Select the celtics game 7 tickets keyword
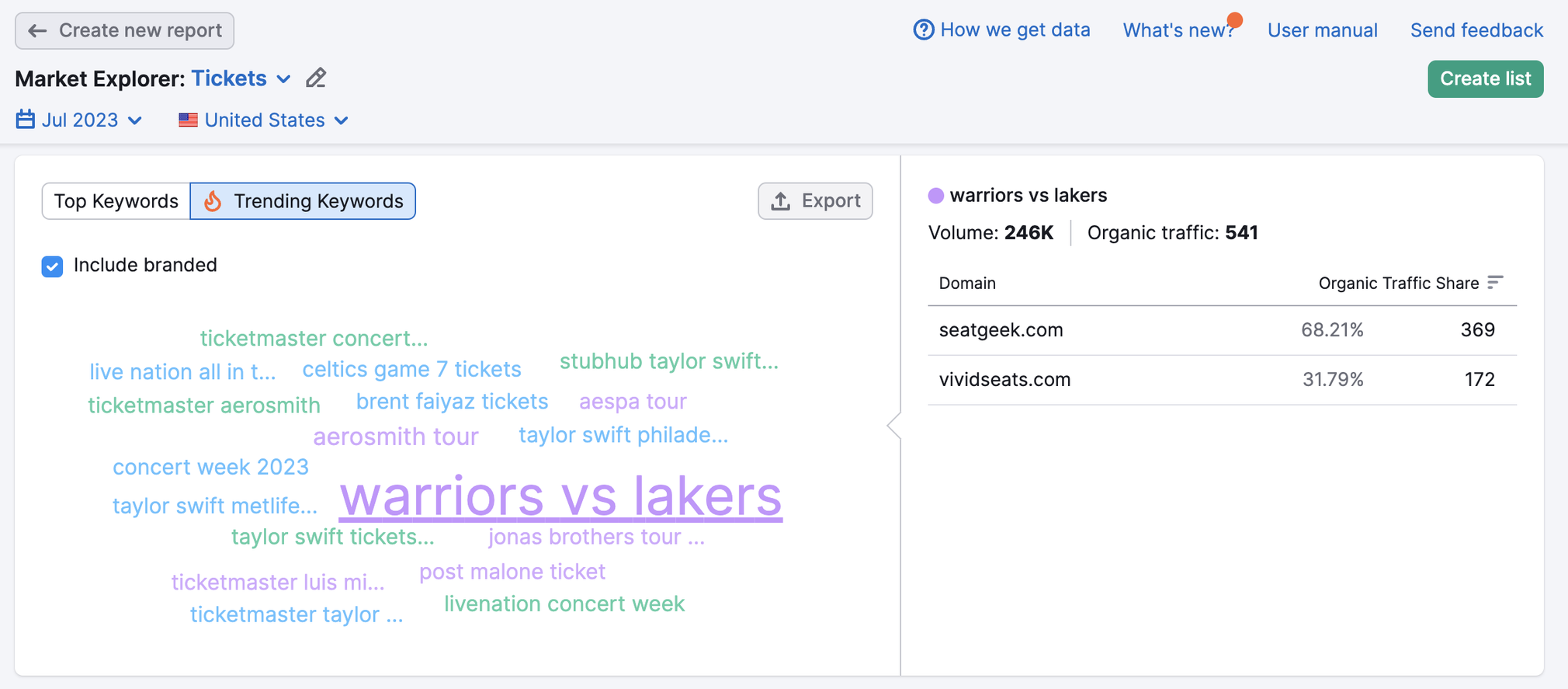1568x689 pixels. click(x=411, y=370)
